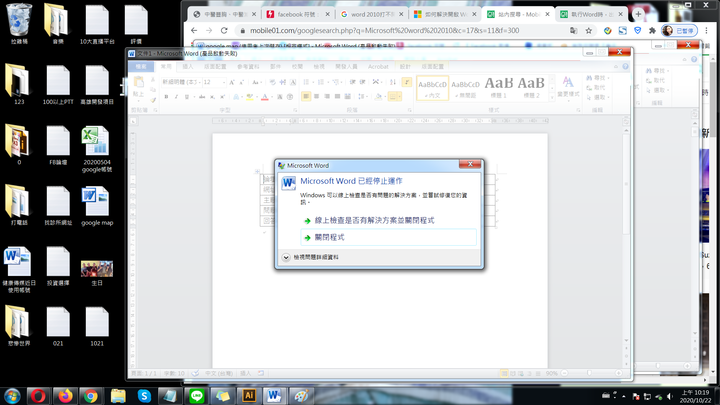Expand the styles gallery more arrow
720x405 pixels.
click(x=551, y=97)
